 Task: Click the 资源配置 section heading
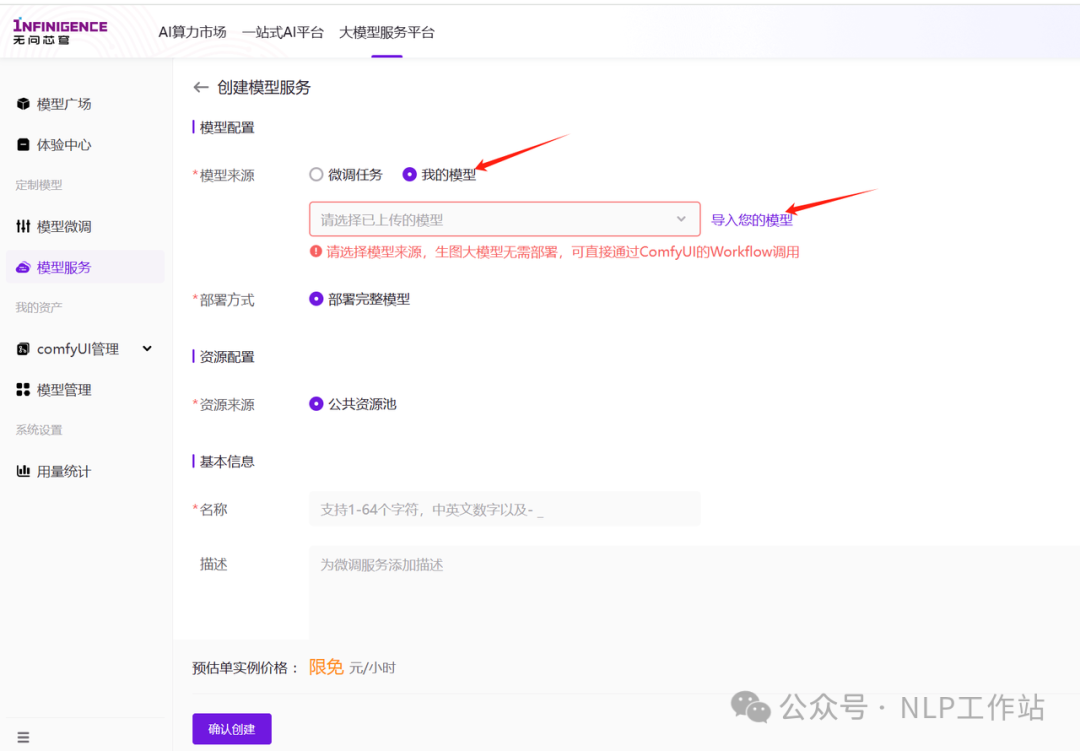[227, 357]
